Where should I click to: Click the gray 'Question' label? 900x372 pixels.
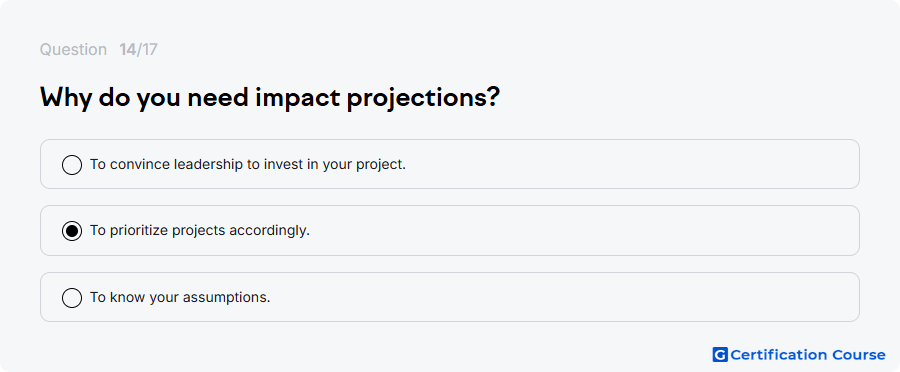click(x=73, y=50)
